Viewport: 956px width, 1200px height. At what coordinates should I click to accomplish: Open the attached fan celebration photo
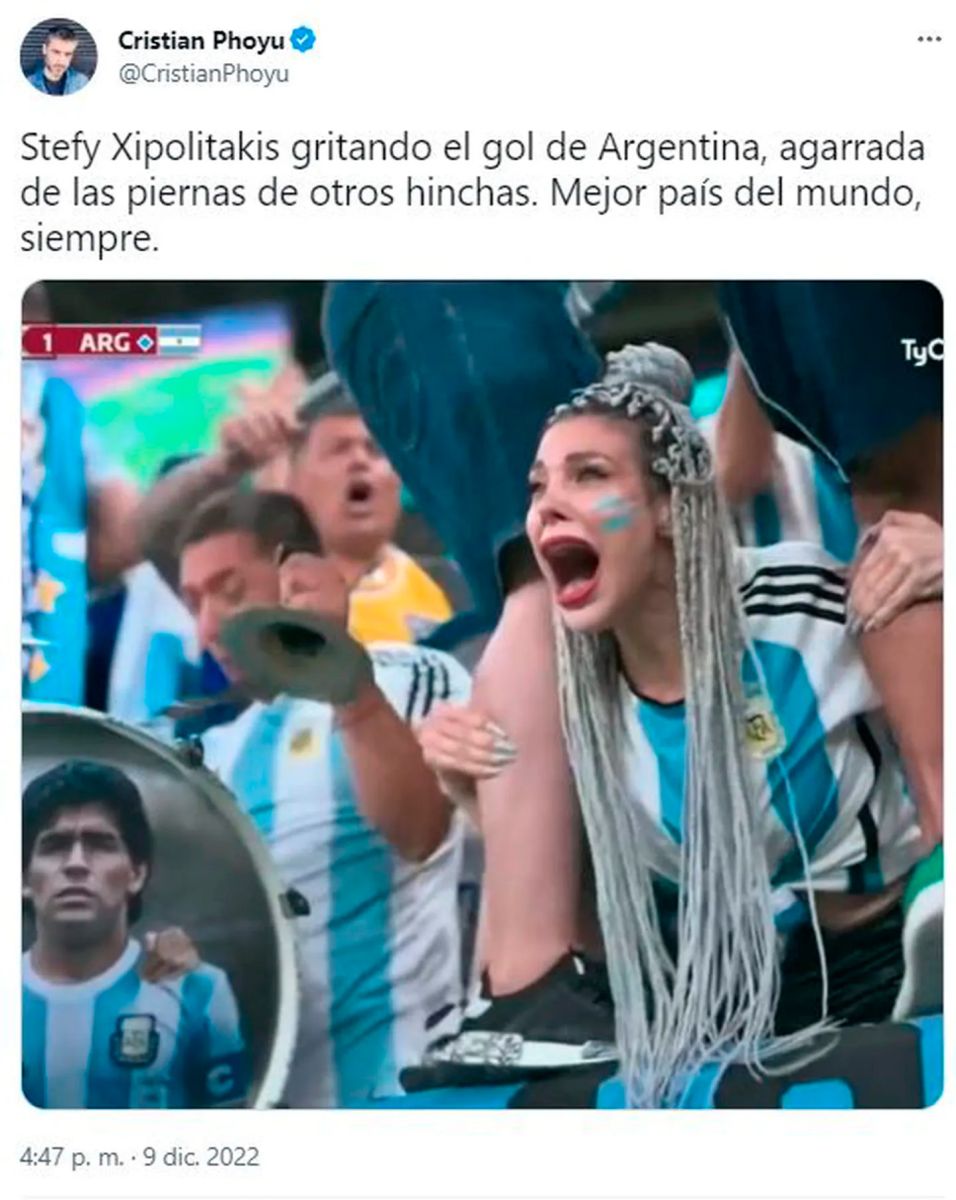point(481,694)
